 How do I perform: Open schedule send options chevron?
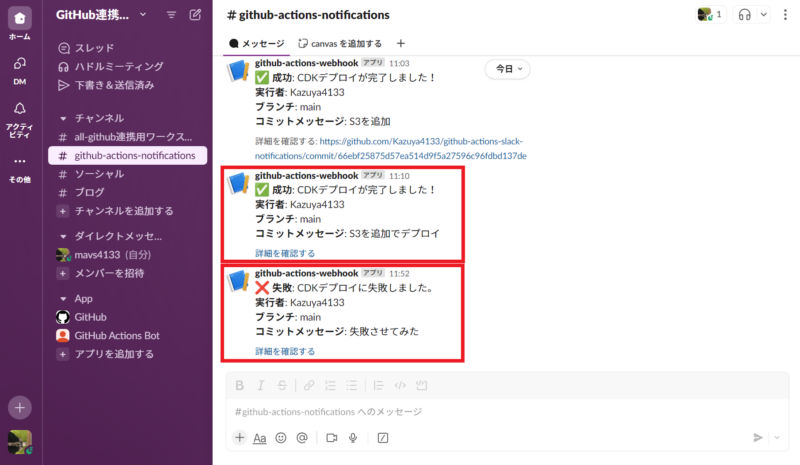(777, 437)
